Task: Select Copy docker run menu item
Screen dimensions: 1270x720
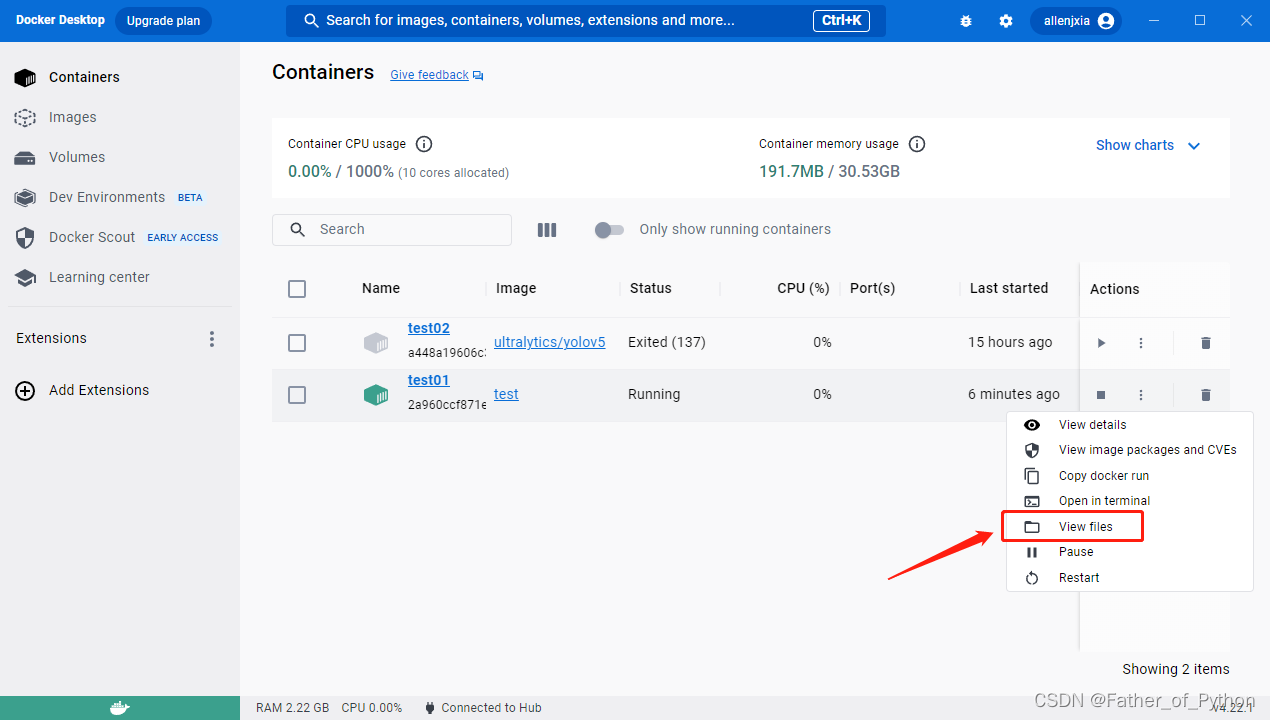Action: coord(1129,476)
